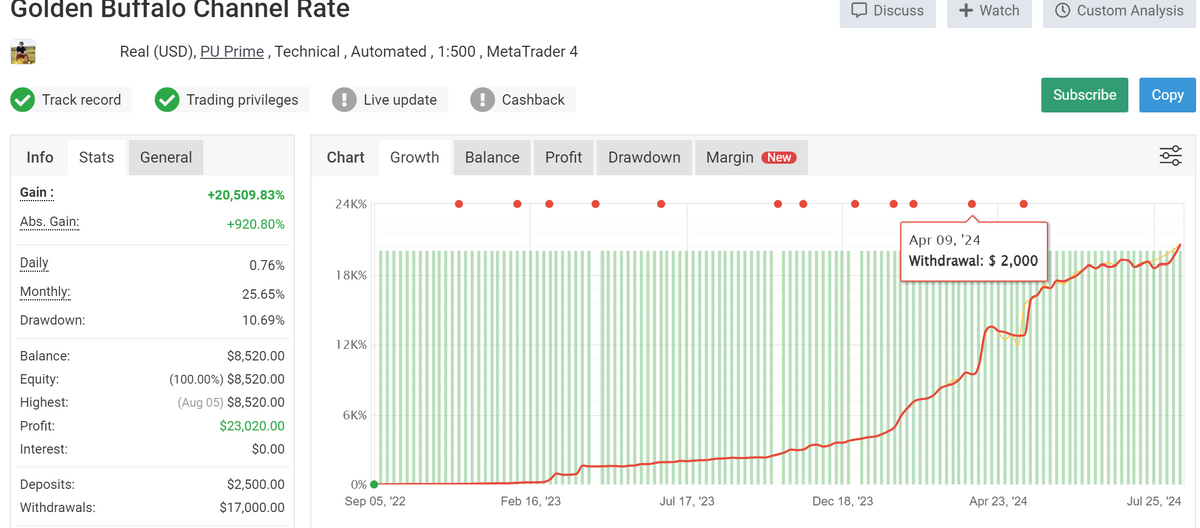Switch to the Stats tab
This screenshot has height=528, width=1200.
[96, 157]
